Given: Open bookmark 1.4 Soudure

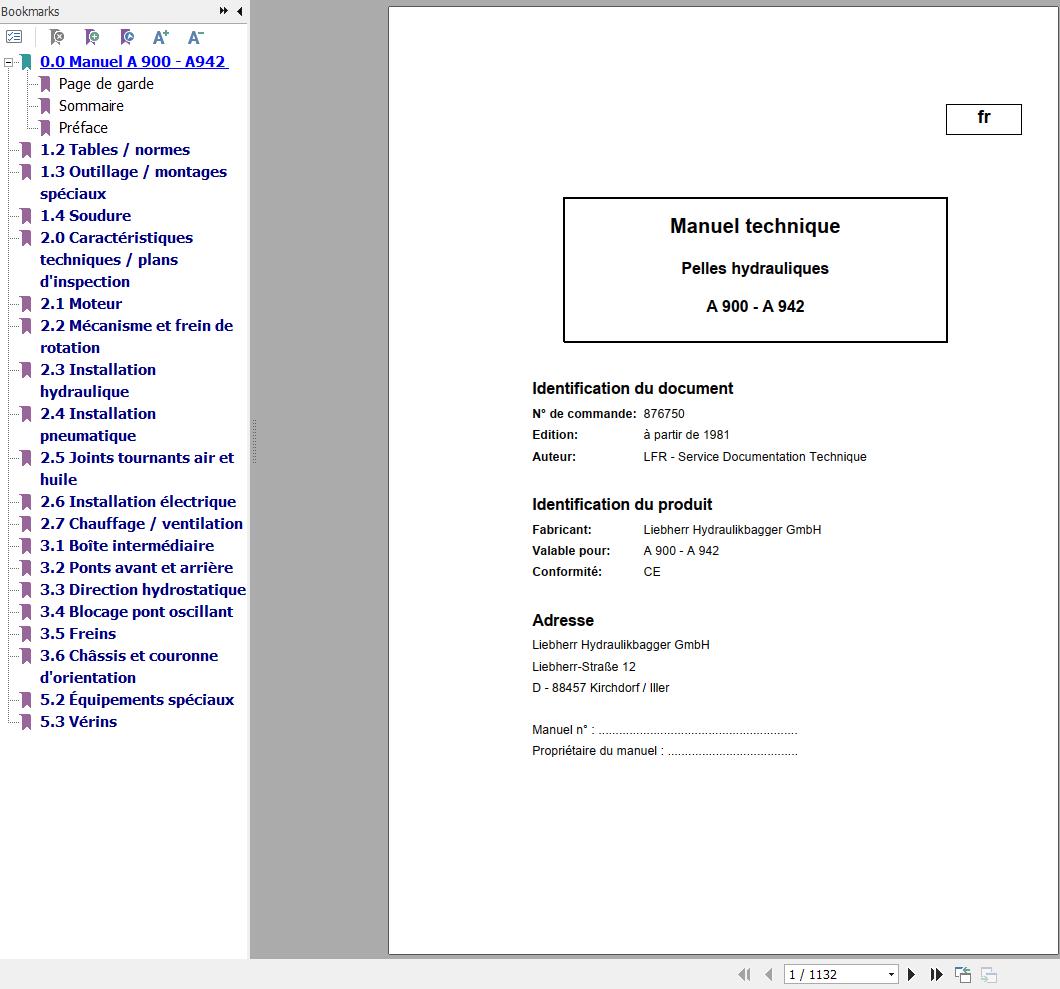Looking at the screenshot, I should (85, 216).
